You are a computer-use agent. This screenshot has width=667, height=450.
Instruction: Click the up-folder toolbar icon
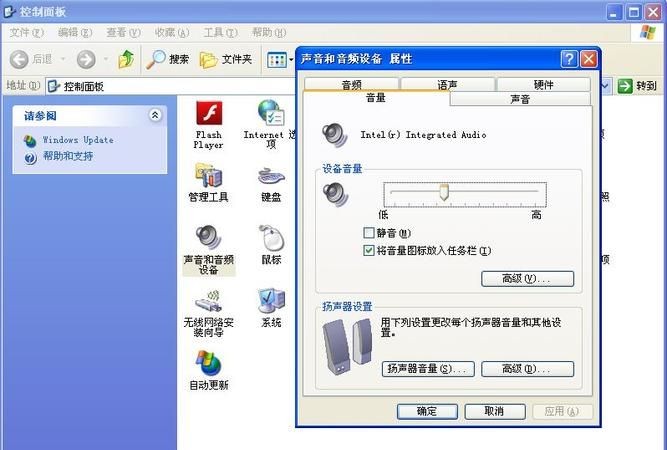pos(126,59)
